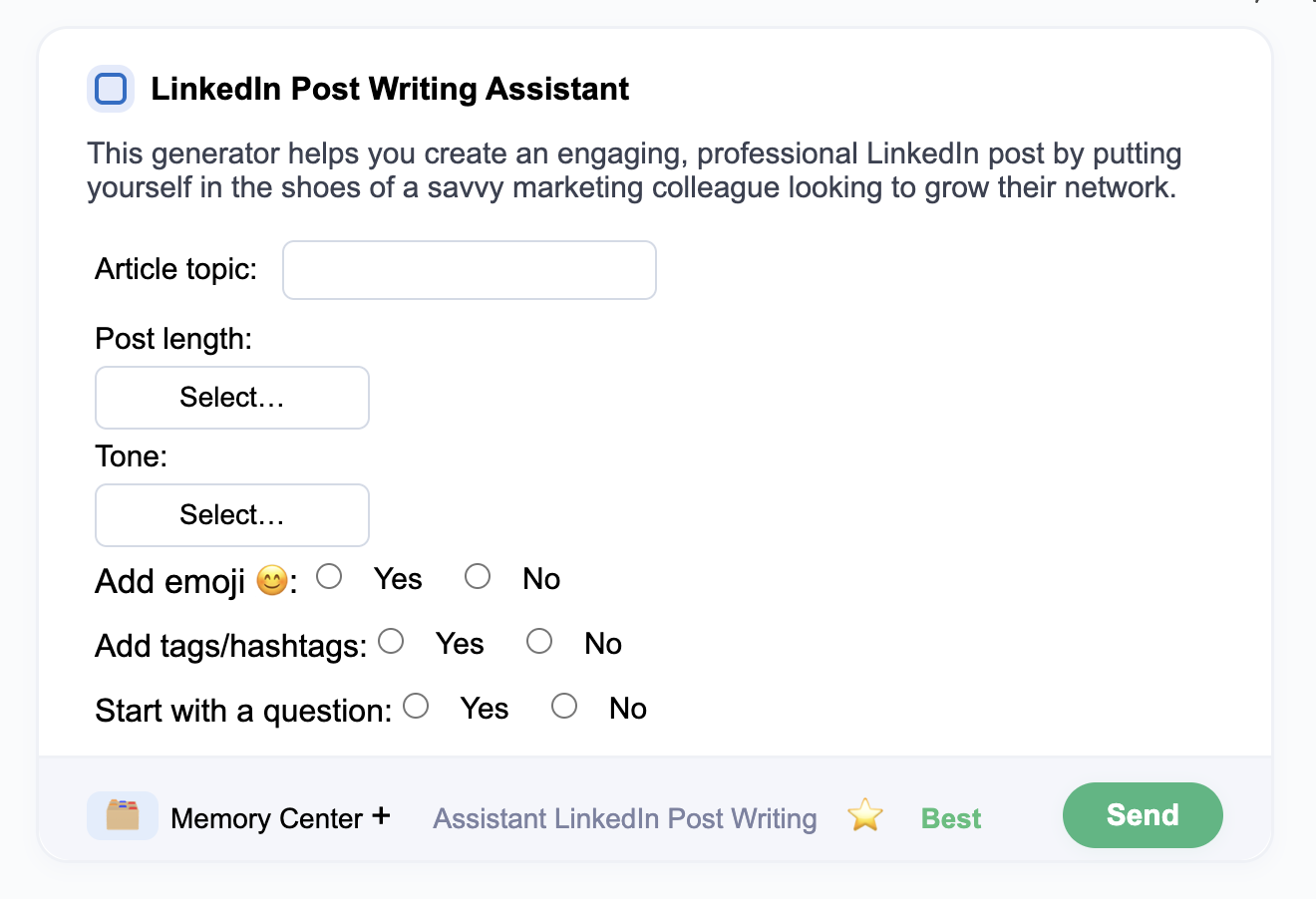Open Memory Center
The image size is (1316, 899).
click(266, 818)
